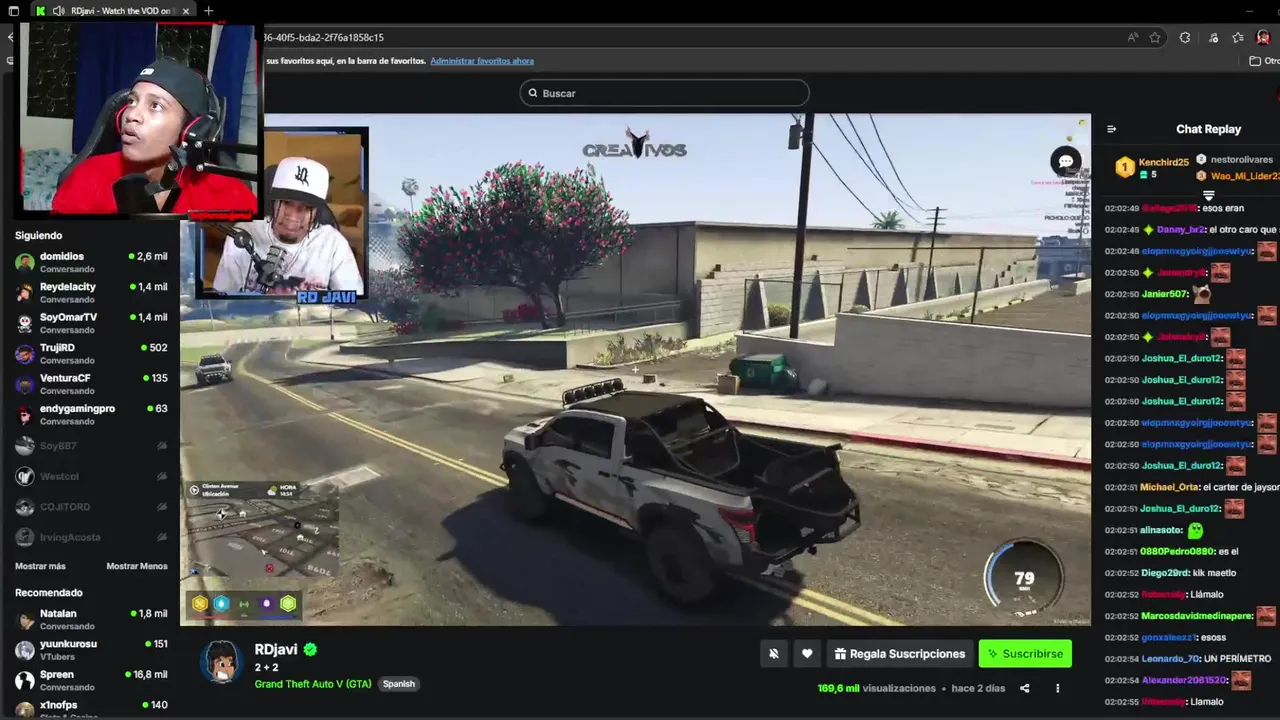Open a new browser tab
The image size is (1280, 720).
208,11
